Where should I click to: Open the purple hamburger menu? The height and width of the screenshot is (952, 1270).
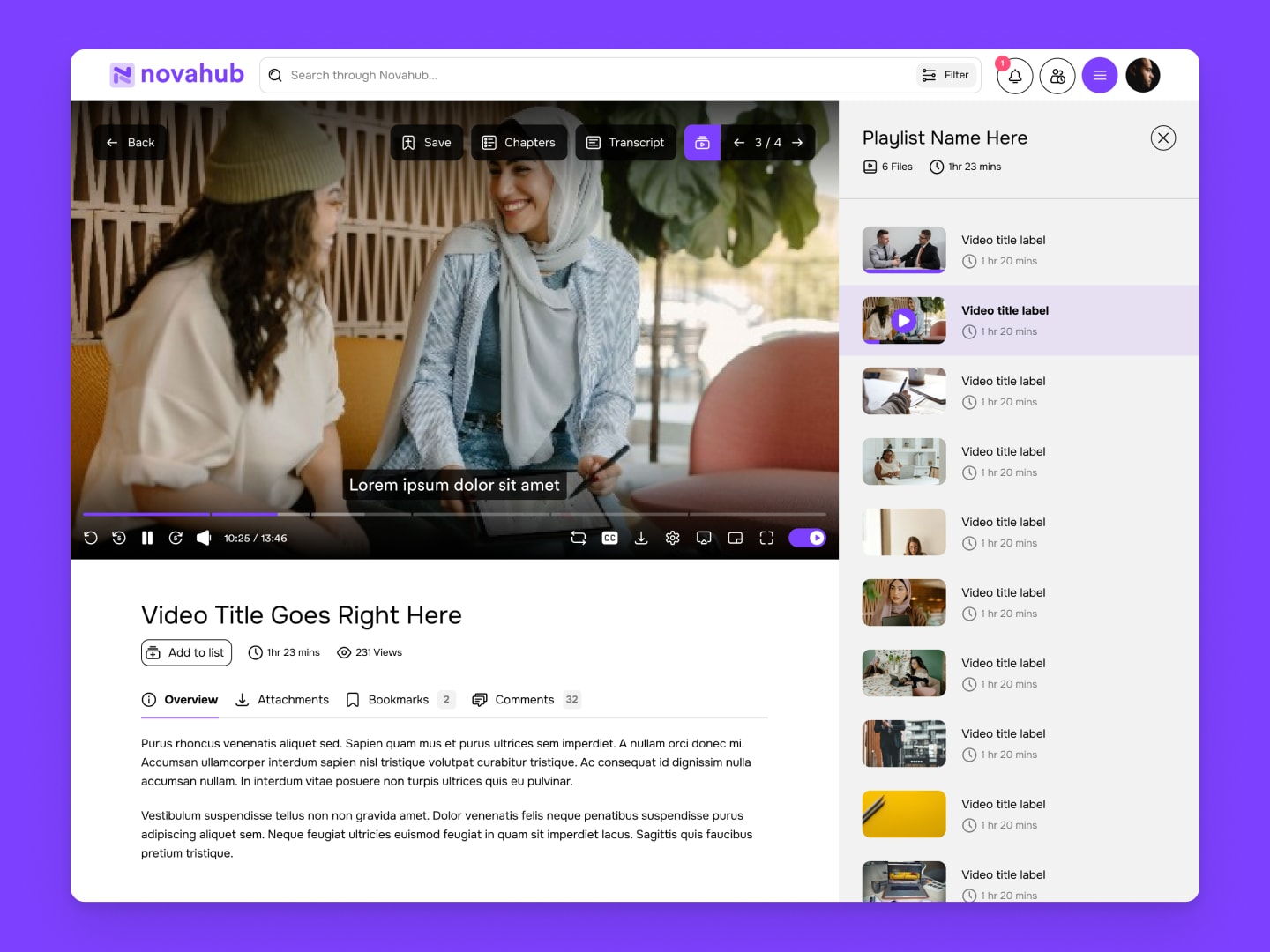click(1100, 76)
